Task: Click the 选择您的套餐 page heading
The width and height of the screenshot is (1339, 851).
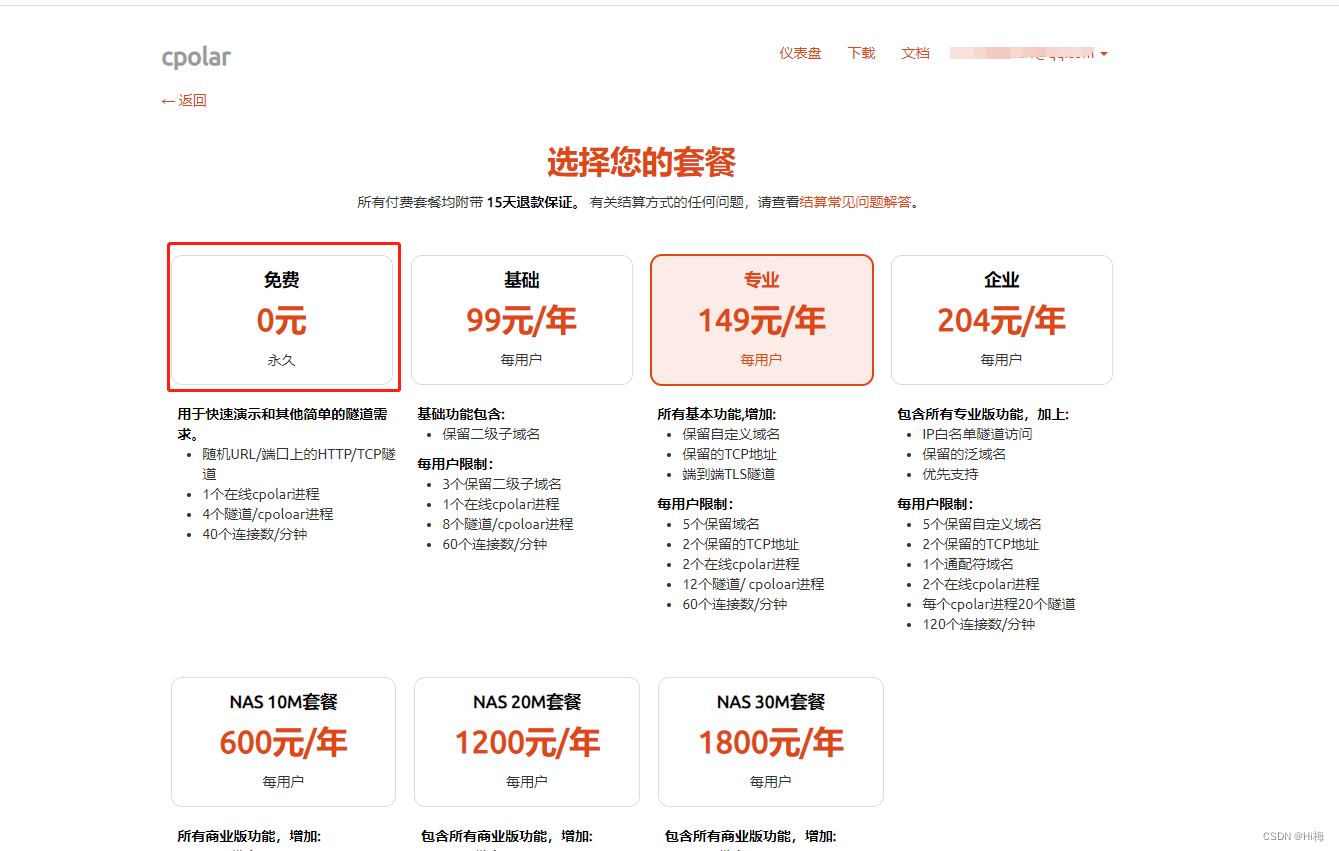Action: click(641, 162)
